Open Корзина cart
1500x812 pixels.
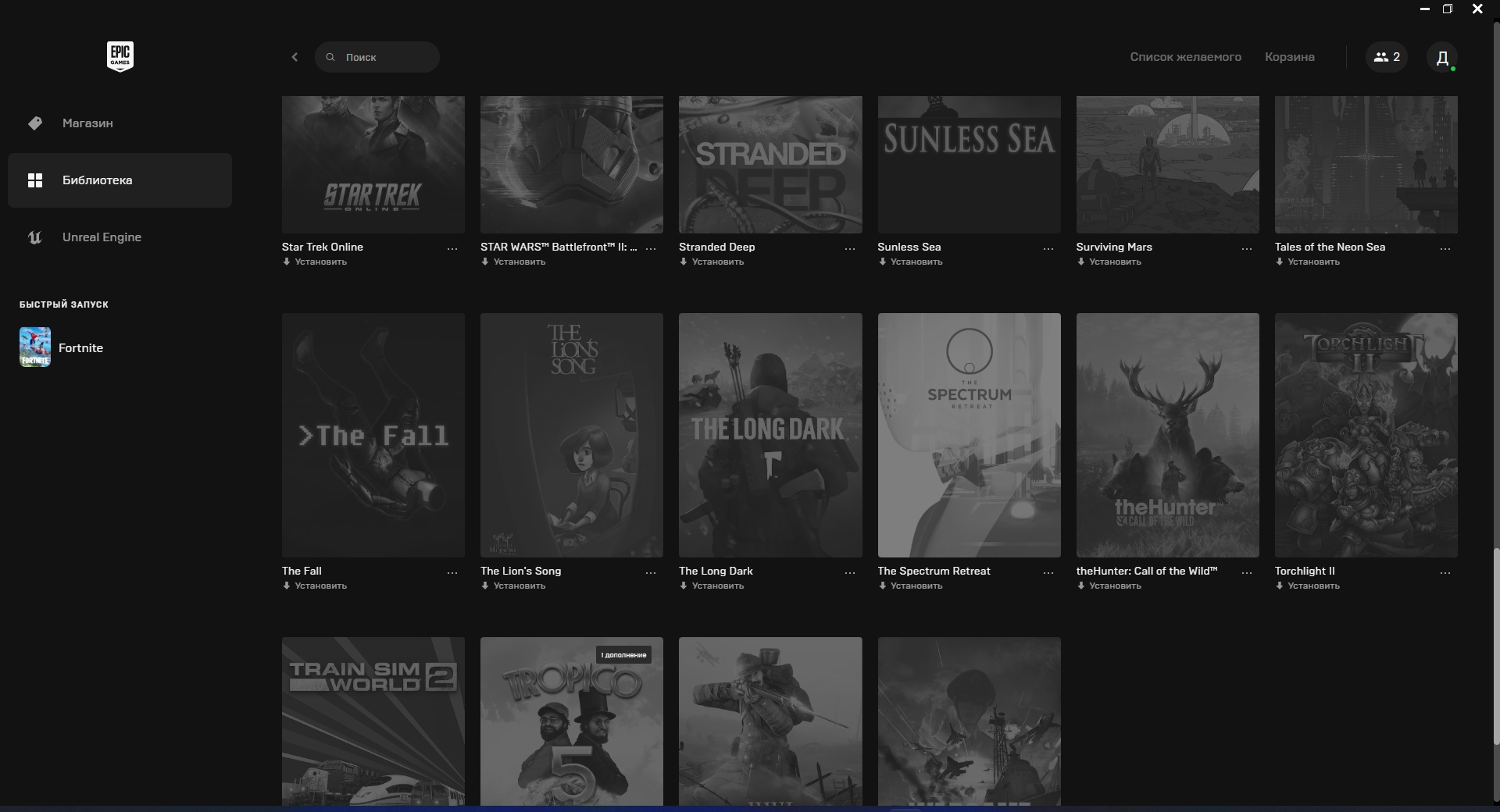1290,57
